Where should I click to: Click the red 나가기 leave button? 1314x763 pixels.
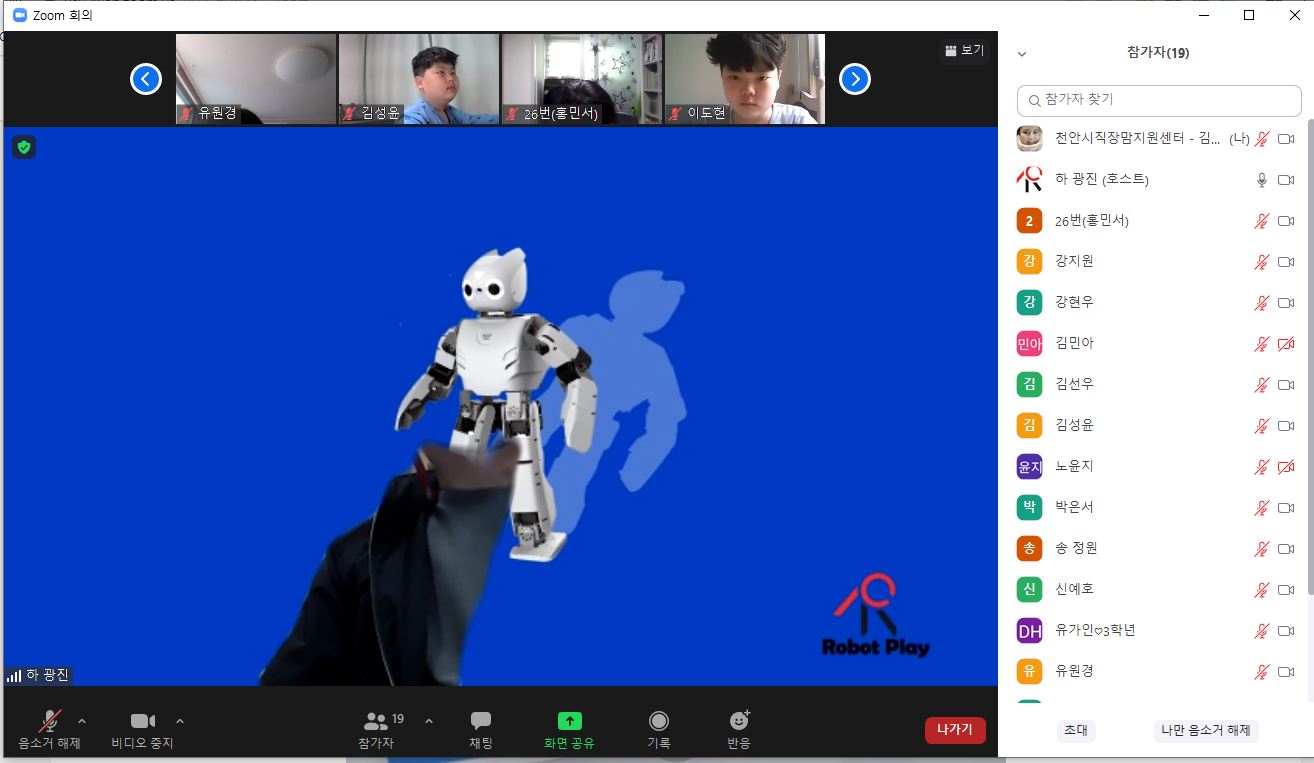click(954, 730)
